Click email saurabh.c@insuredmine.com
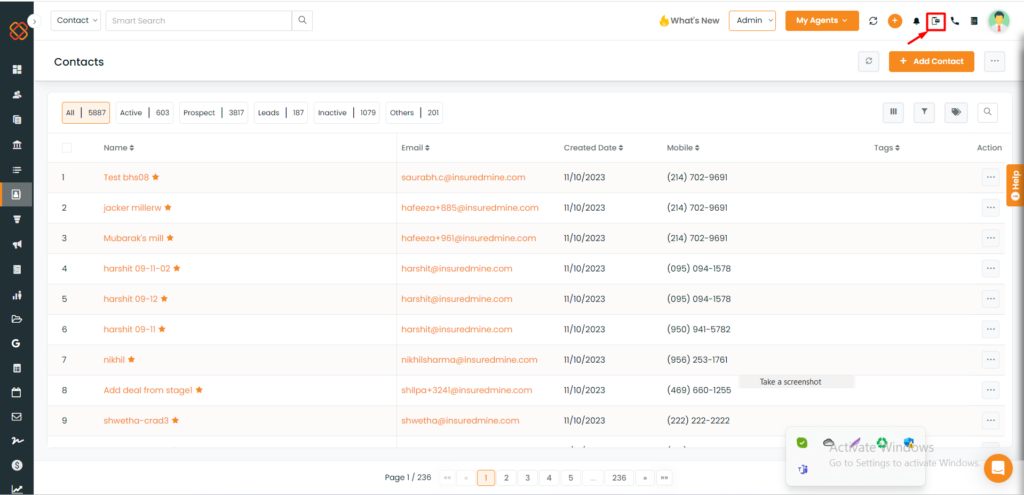This screenshot has width=1024, height=495. coord(463,177)
